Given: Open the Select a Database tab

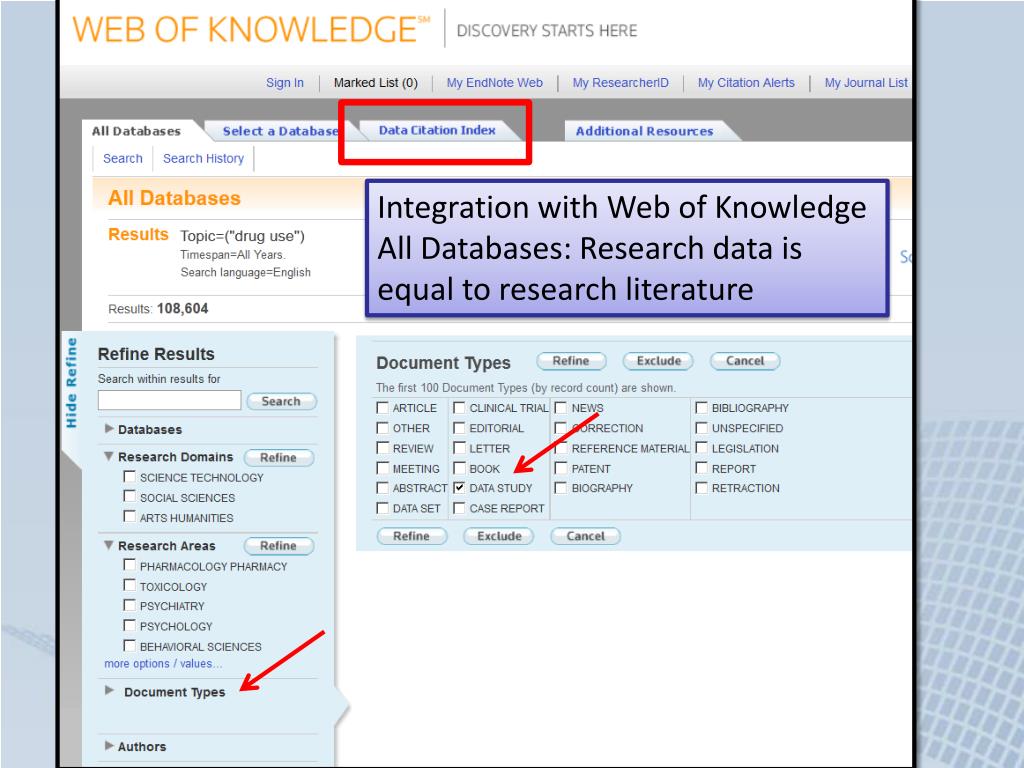Looking at the screenshot, I should point(280,131).
